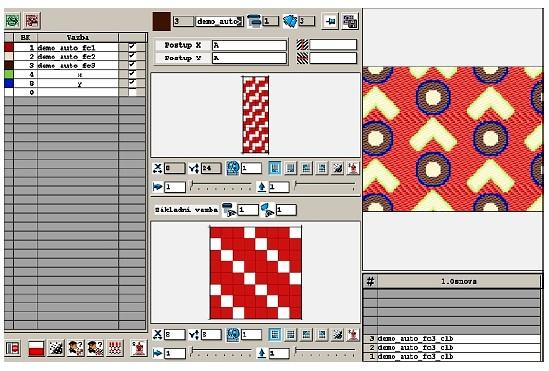Click the globe icon below the upper weave preview

tap(232, 168)
